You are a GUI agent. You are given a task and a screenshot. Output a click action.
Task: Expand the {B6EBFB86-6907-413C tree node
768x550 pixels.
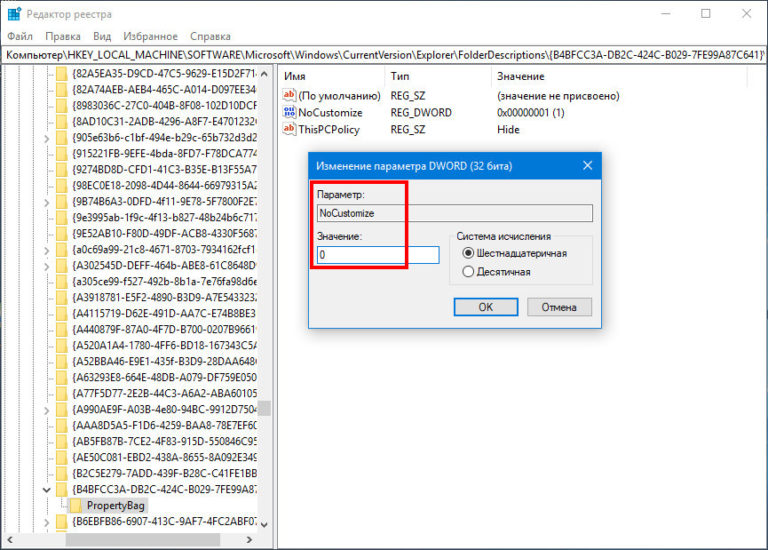46,522
